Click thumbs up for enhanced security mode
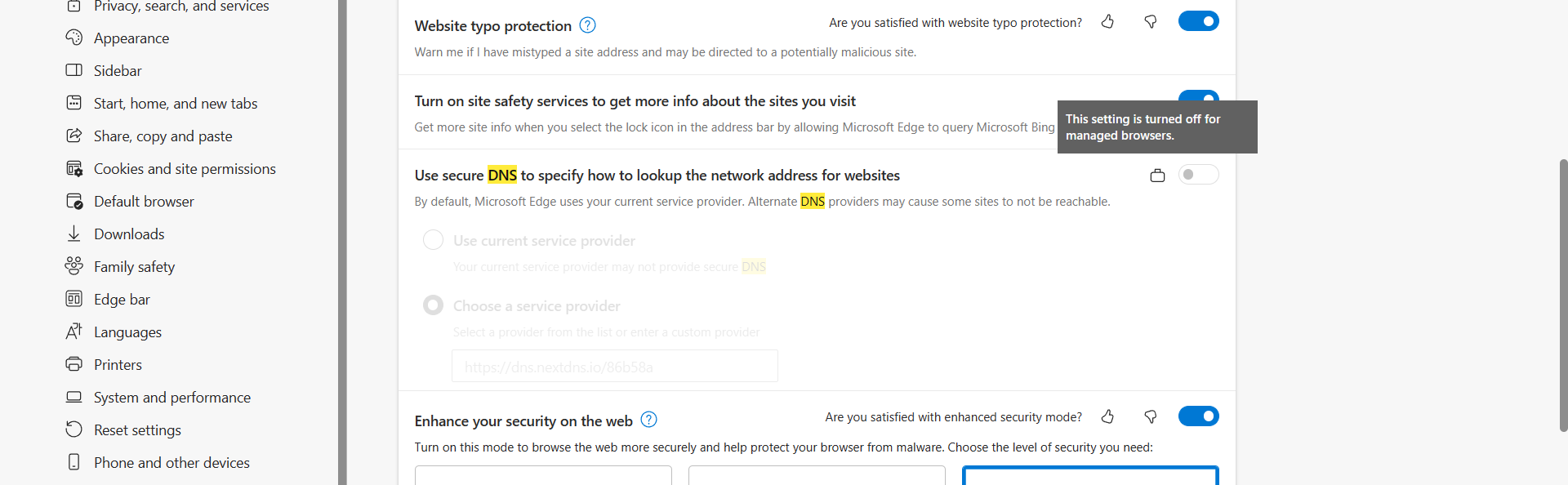 1107,417
